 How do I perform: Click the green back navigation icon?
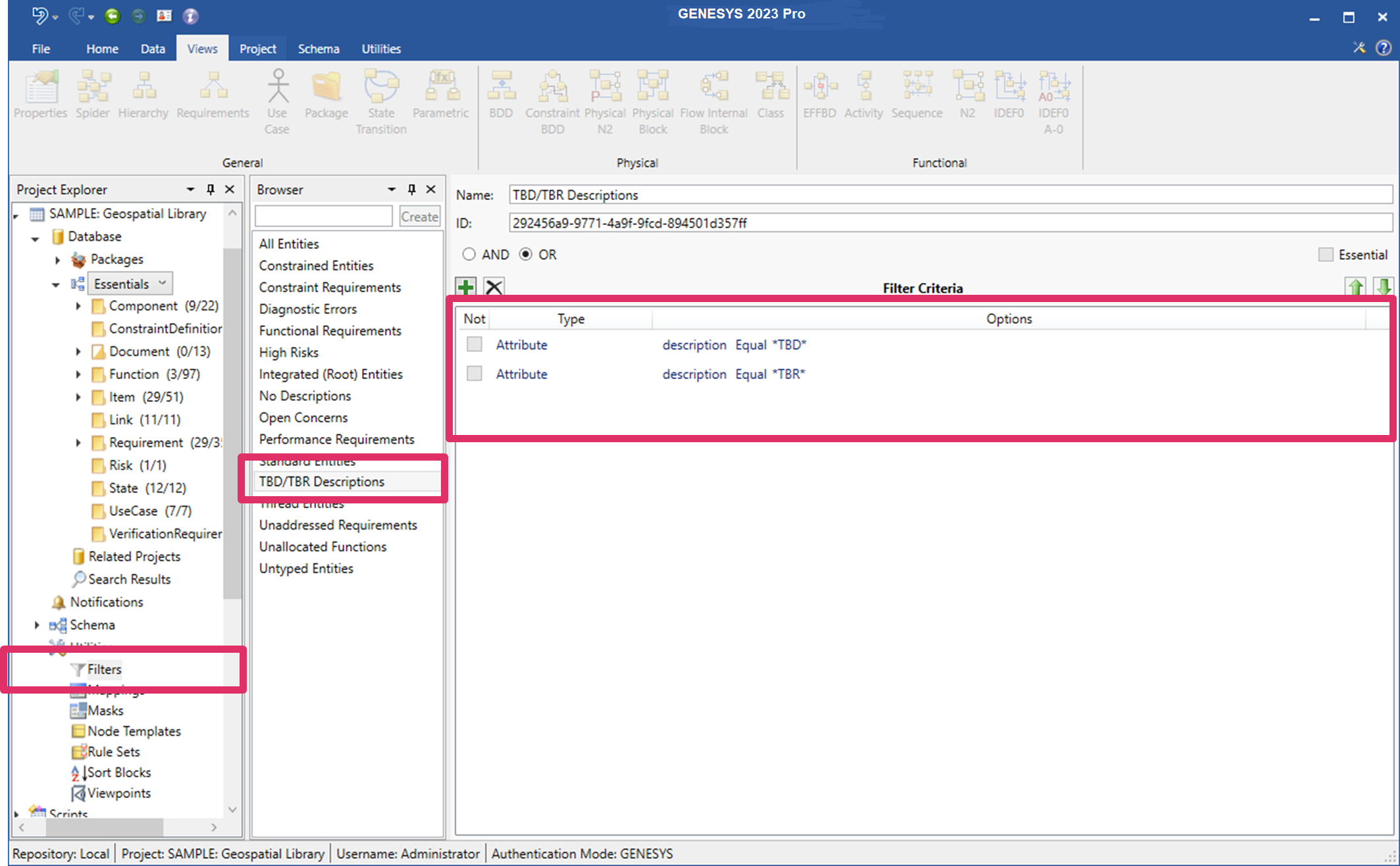coord(113,16)
